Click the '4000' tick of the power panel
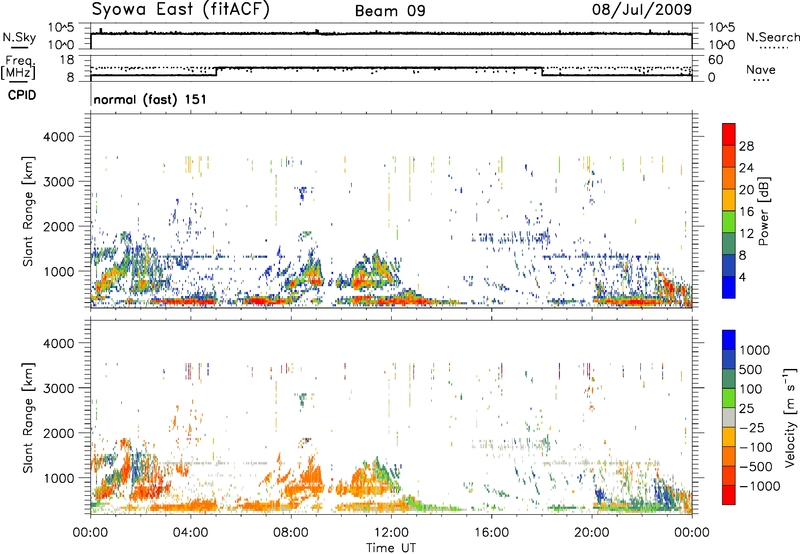The width and height of the screenshot is (800, 554). [59, 137]
